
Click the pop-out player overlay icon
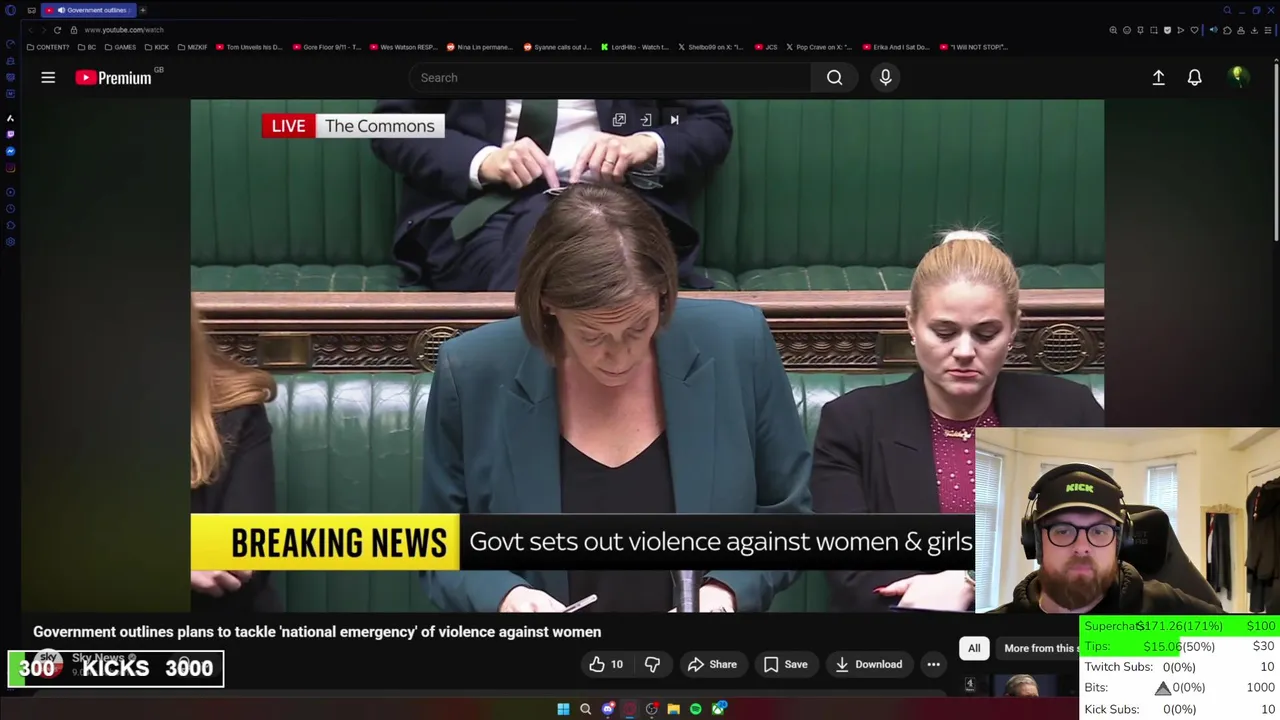click(619, 120)
